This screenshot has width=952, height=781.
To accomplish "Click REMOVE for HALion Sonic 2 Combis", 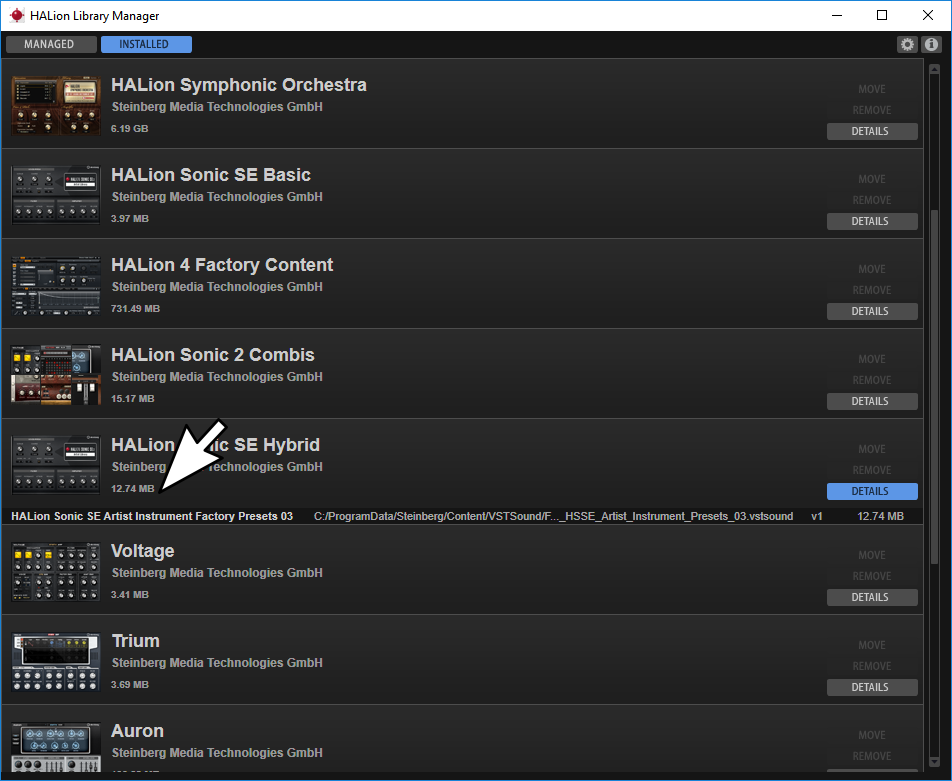I will tap(872, 380).
